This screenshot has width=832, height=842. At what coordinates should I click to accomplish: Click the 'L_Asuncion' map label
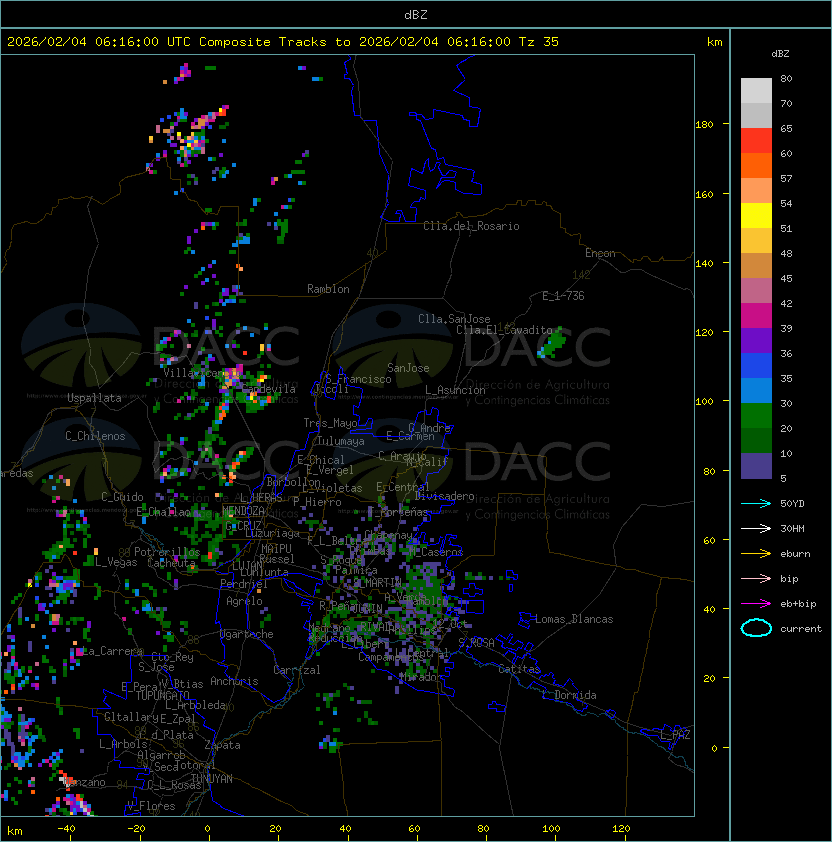tap(455, 390)
